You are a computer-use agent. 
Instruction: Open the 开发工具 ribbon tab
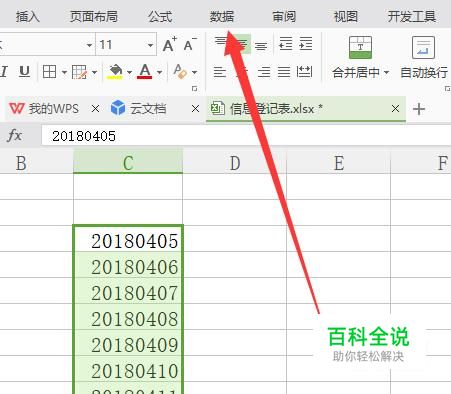(412, 16)
